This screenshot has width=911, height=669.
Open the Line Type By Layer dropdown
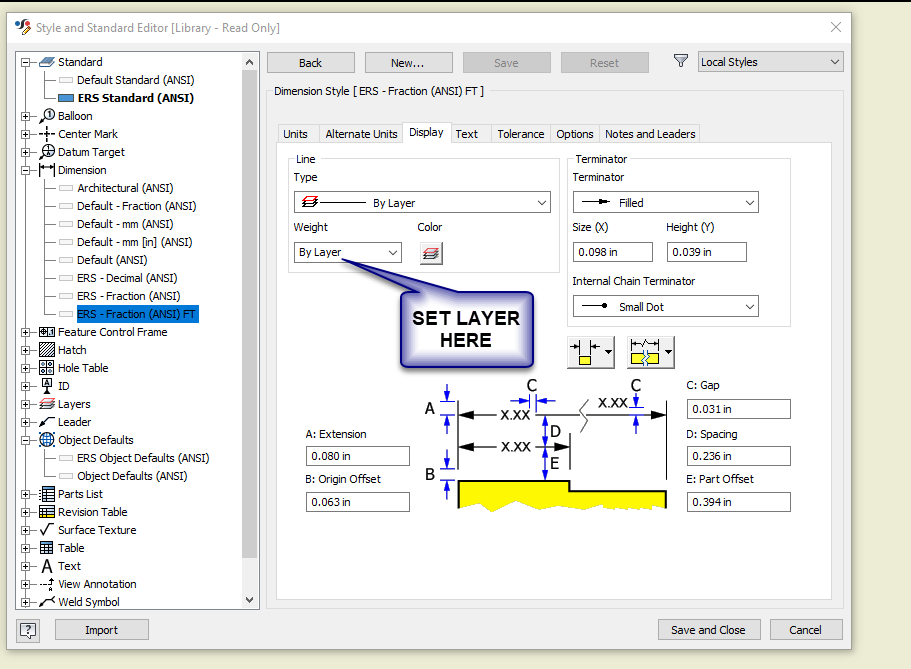tap(422, 202)
